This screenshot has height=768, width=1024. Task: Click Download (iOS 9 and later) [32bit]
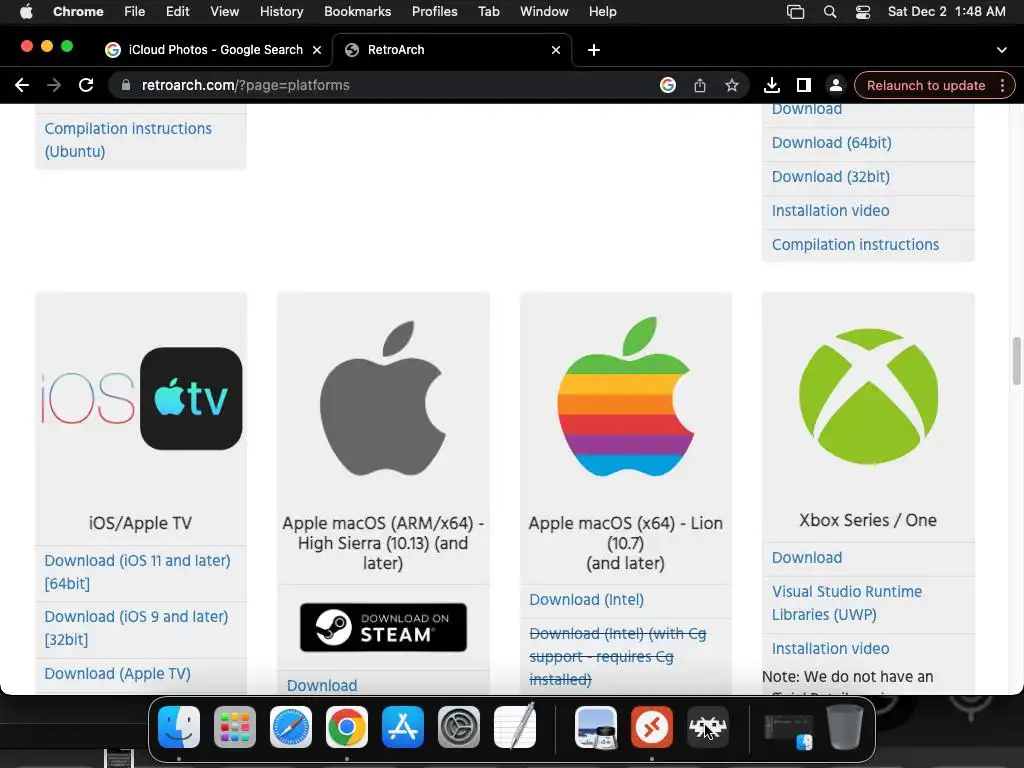click(136, 628)
